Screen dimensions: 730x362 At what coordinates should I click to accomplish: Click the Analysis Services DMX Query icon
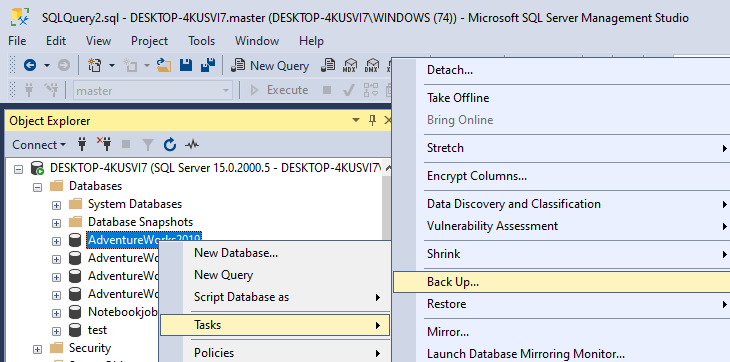pyautogui.click(x=372, y=66)
